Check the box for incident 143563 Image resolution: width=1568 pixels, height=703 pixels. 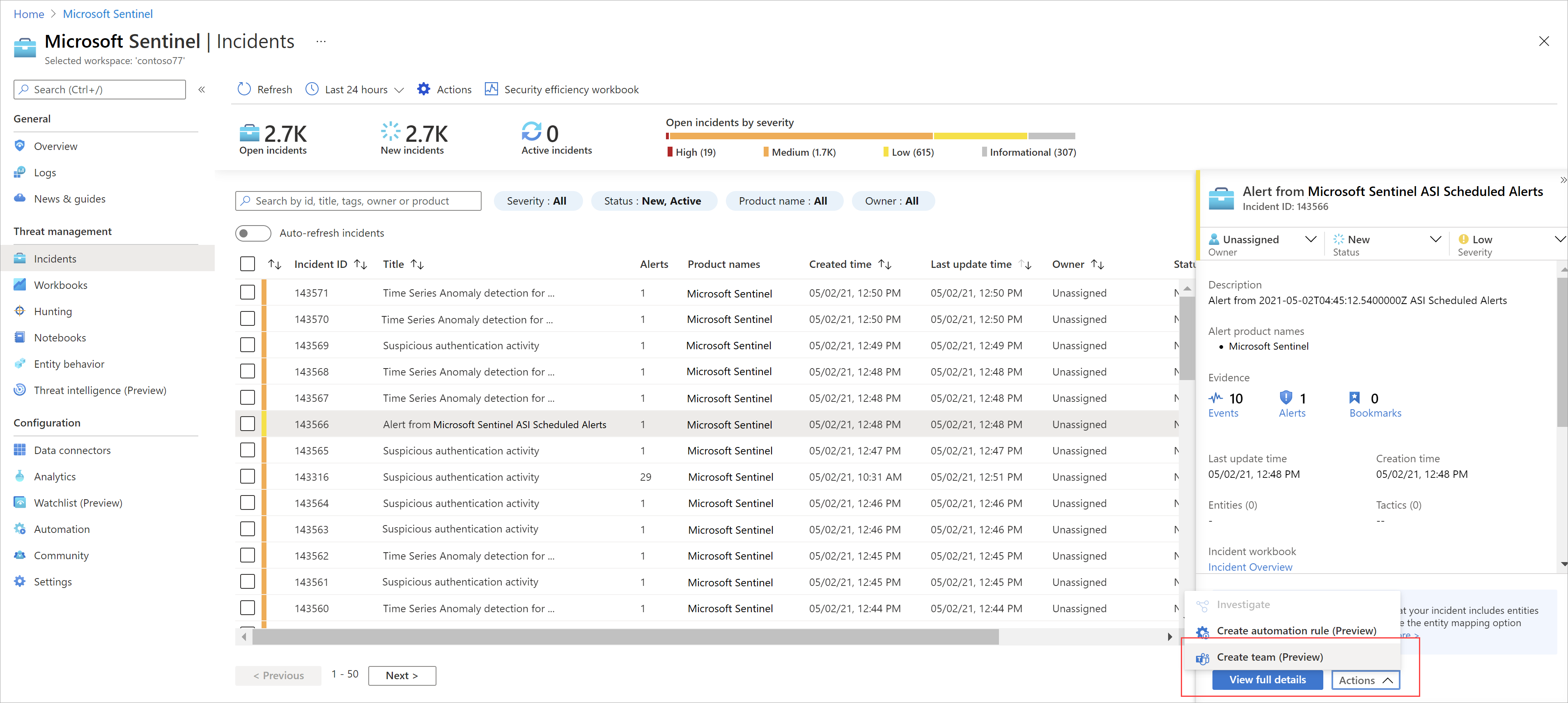click(247, 529)
